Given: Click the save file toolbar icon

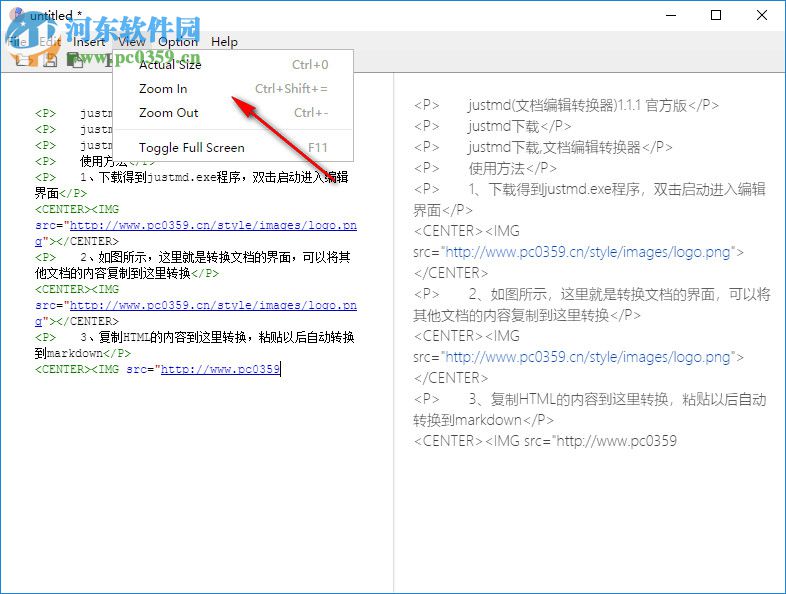Looking at the screenshot, I should tap(50, 61).
